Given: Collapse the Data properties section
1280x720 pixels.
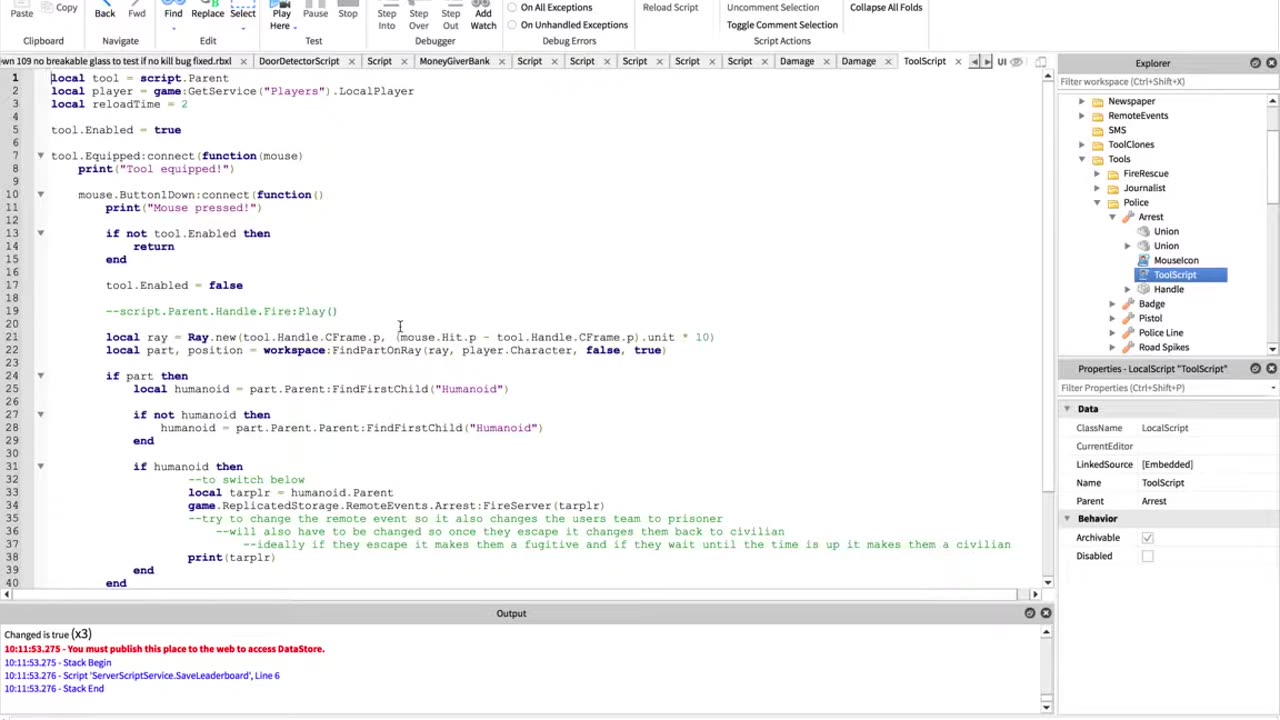Looking at the screenshot, I should [1067, 409].
